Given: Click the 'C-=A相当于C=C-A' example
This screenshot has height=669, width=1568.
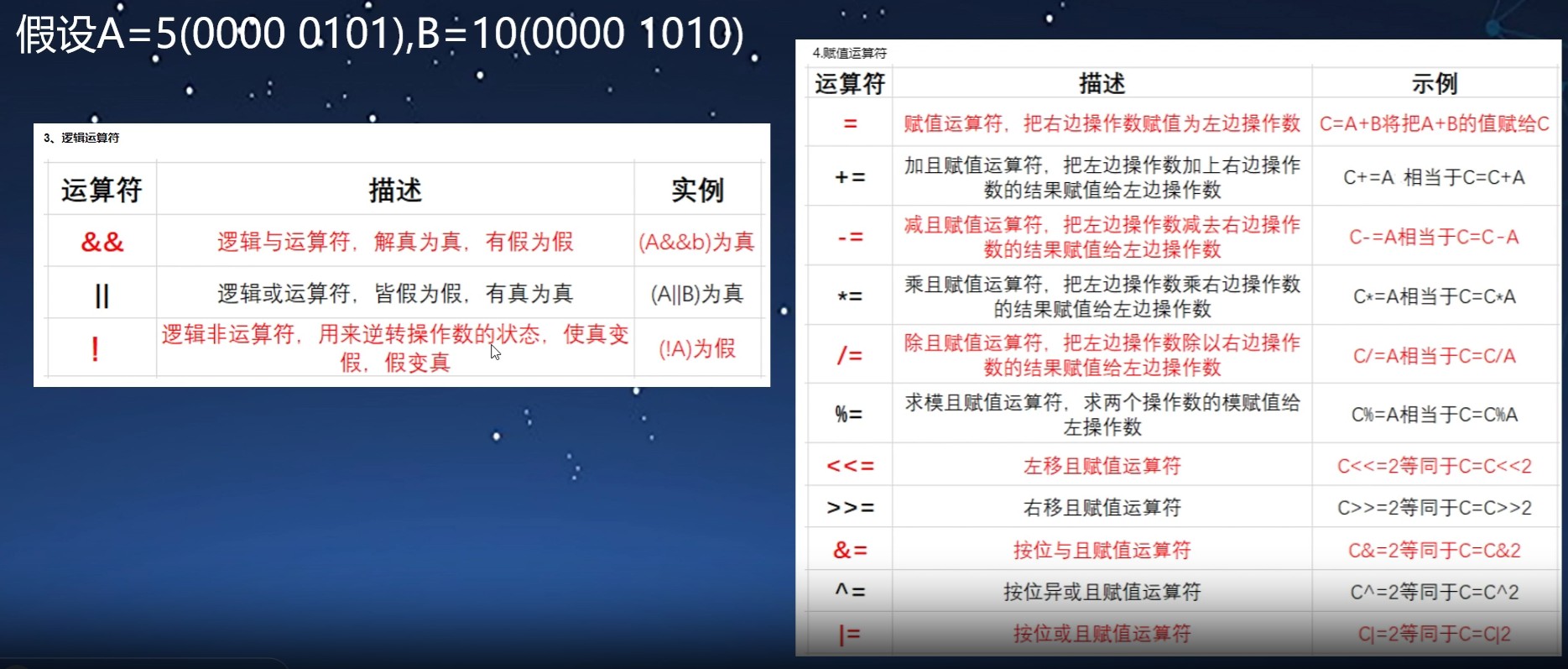Looking at the screenshot, I should coord(1435,237).
